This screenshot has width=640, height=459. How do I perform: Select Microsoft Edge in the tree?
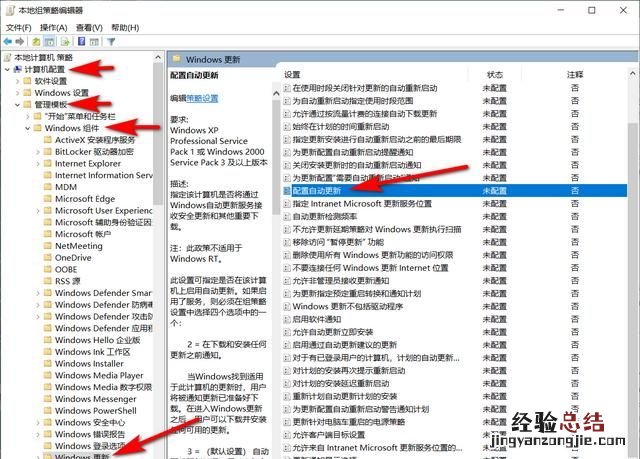85,199
